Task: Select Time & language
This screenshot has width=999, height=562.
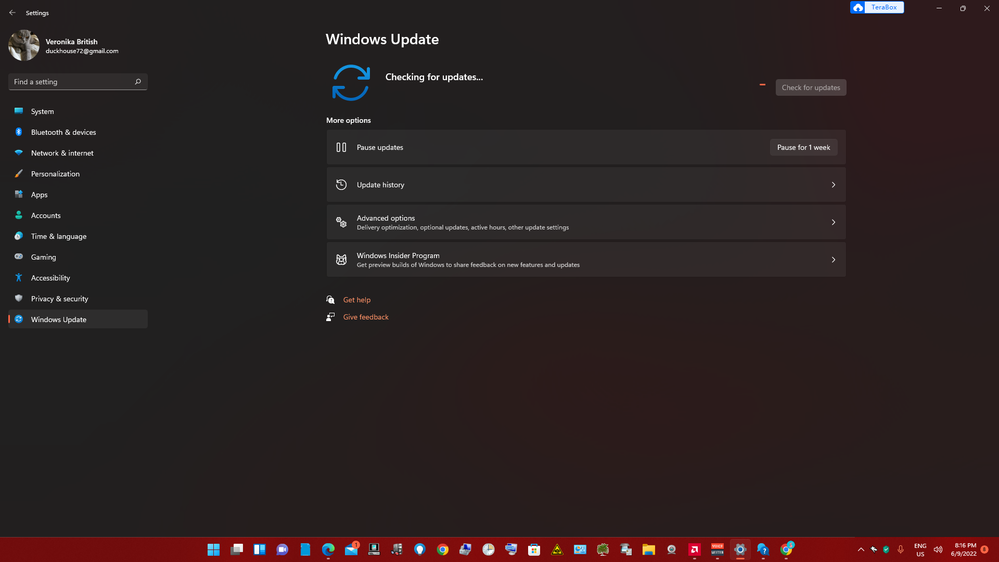Action: click(x=78, y=236)
